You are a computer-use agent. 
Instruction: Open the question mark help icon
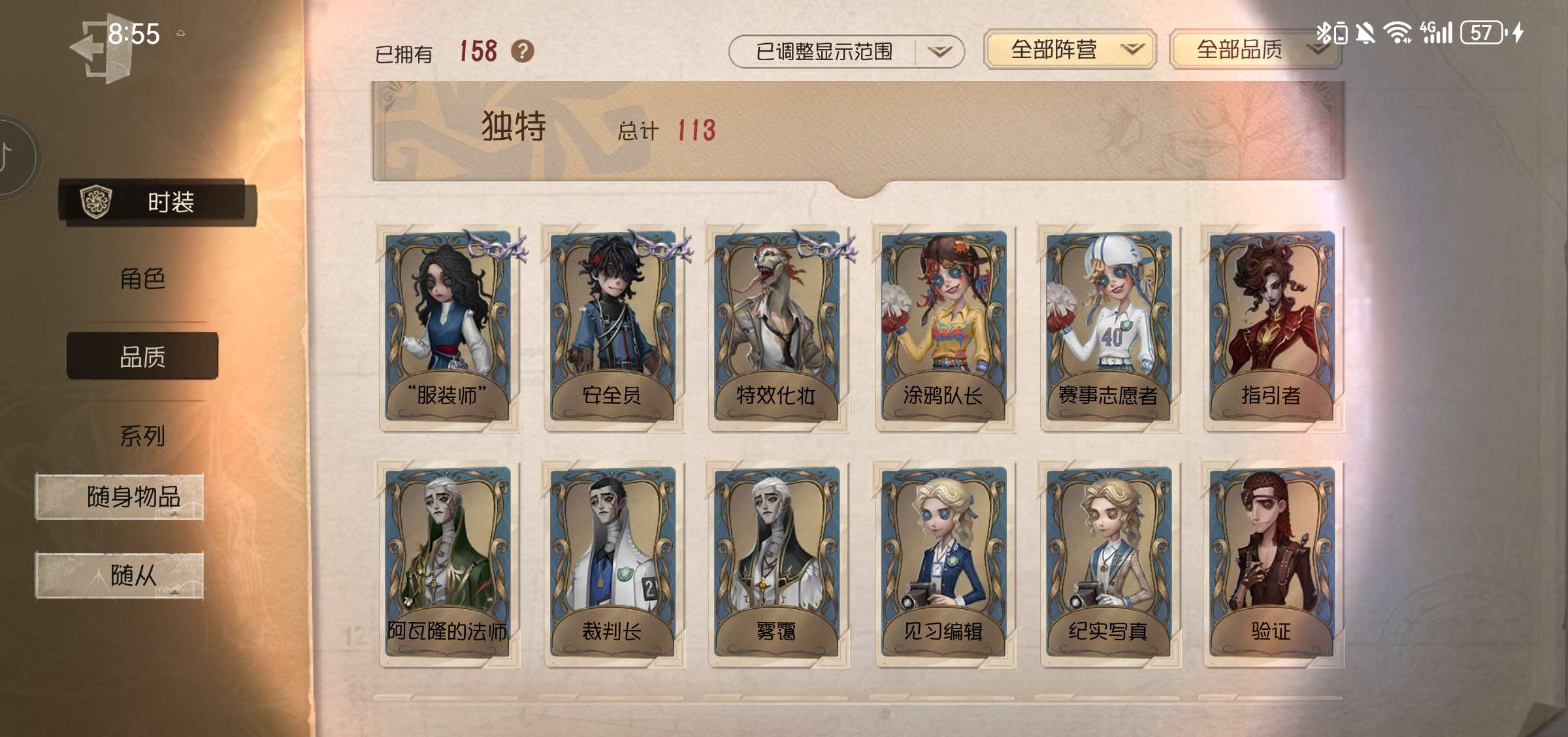(x=522, y=51)
